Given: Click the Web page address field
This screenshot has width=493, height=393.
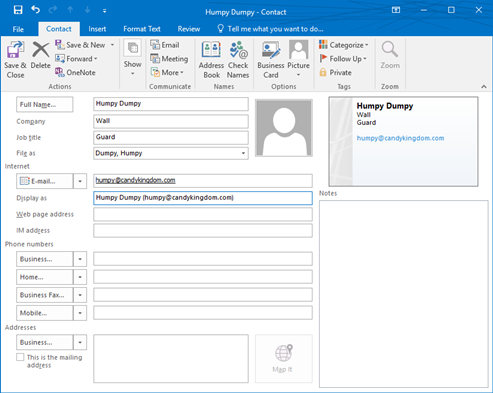Looking at the screenshot, I should tap(203, 214).
